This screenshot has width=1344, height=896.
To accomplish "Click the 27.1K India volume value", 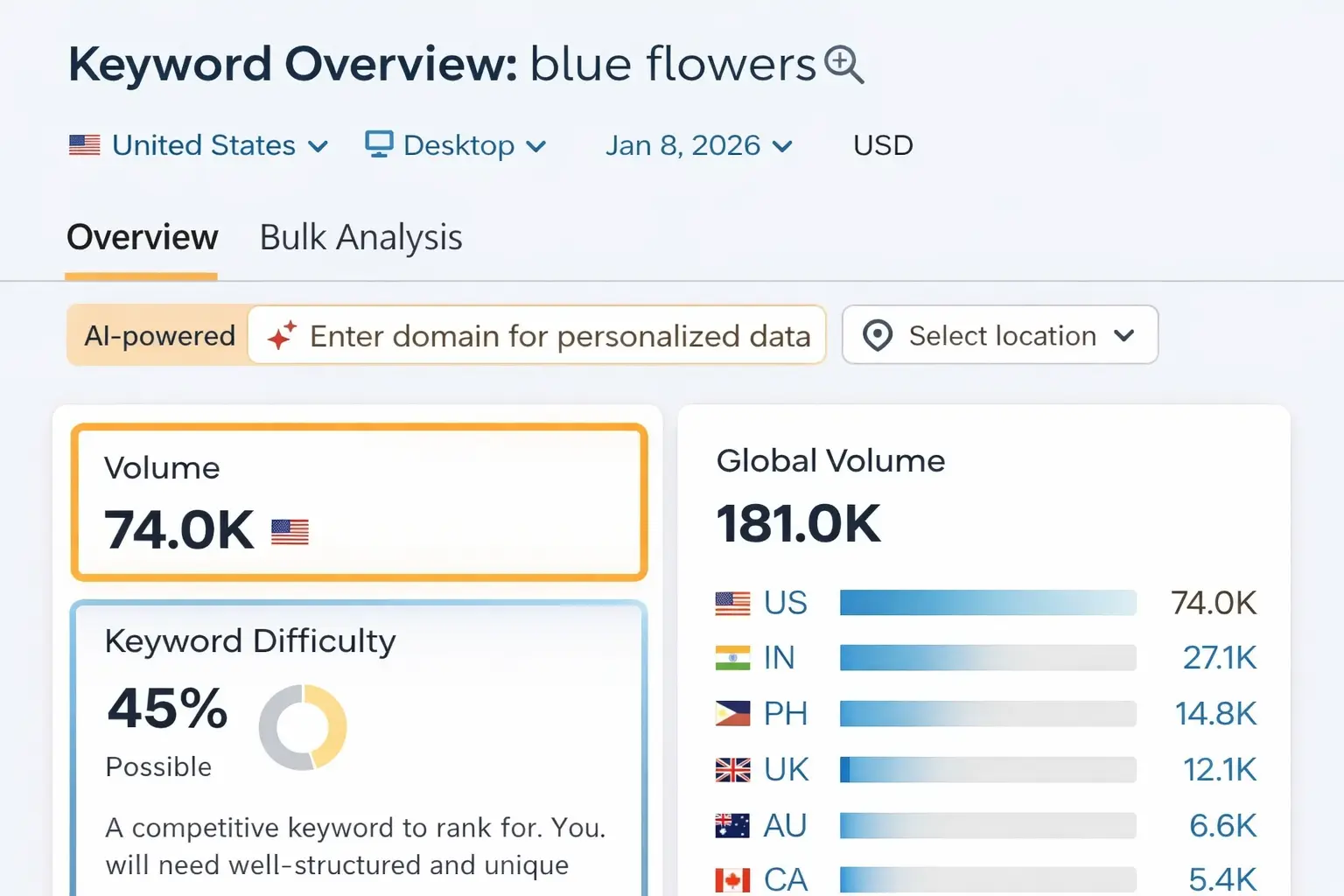I will (1218, 657).
